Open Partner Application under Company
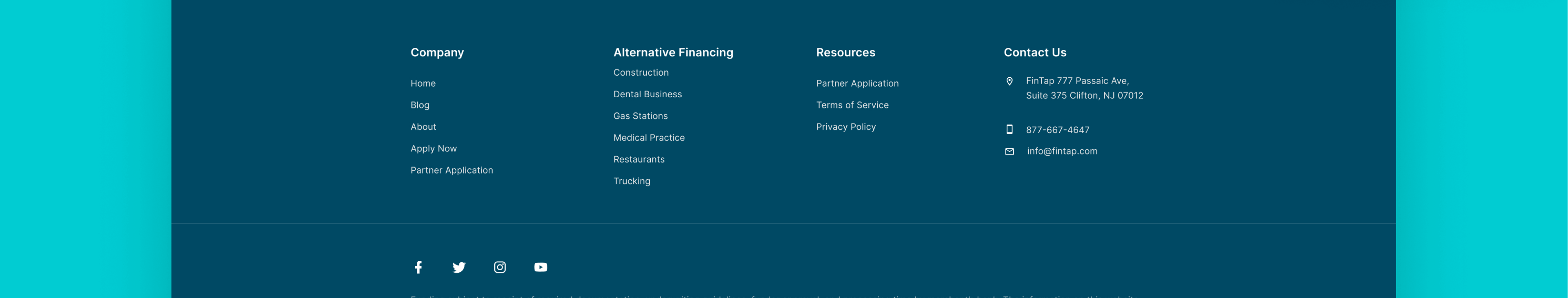Image resolution: width=1568 pixels, height=298 pixels. point(451,170)
